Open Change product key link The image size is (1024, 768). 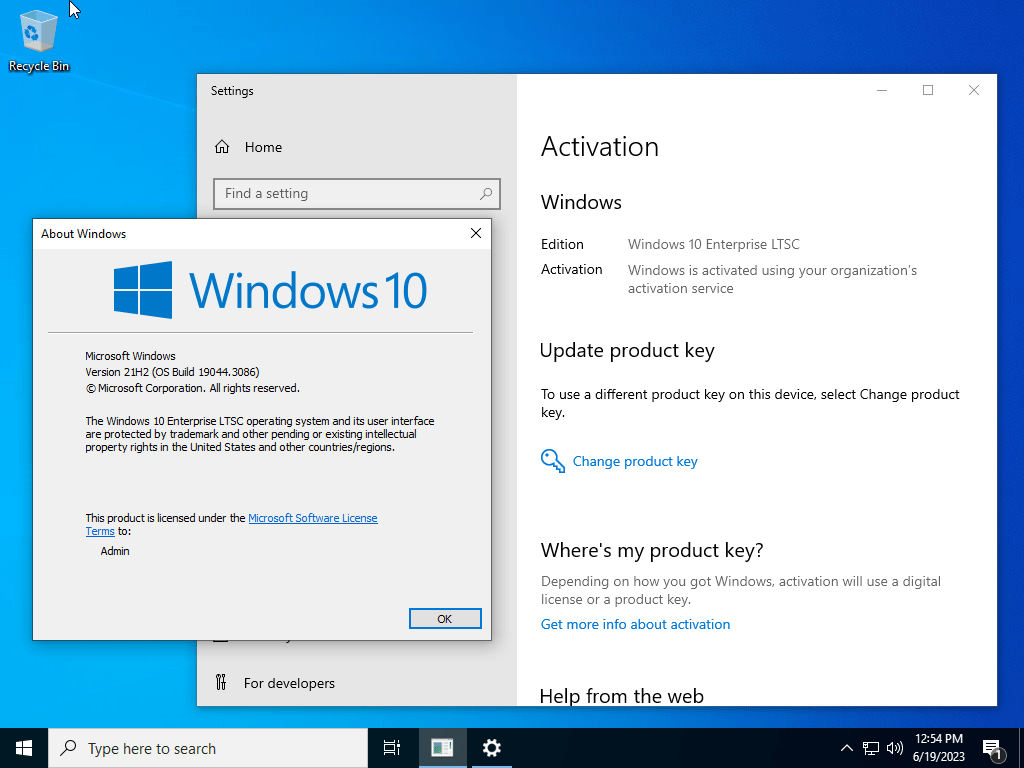click(635, 461)
